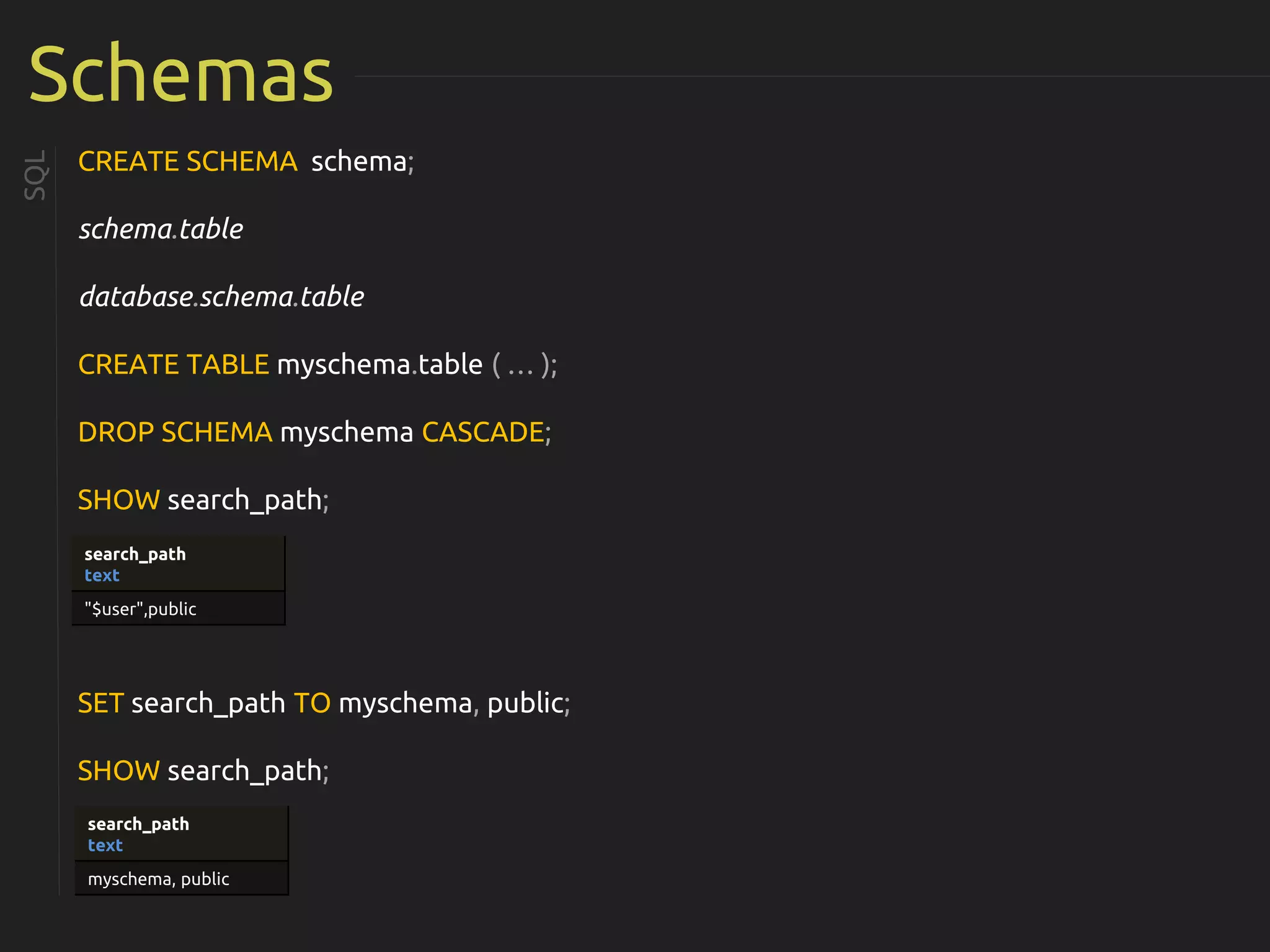Click the myschema, public result cell
Image resolution: width=1270 pixels, height=952 pixels.
(x=158, y=879)
